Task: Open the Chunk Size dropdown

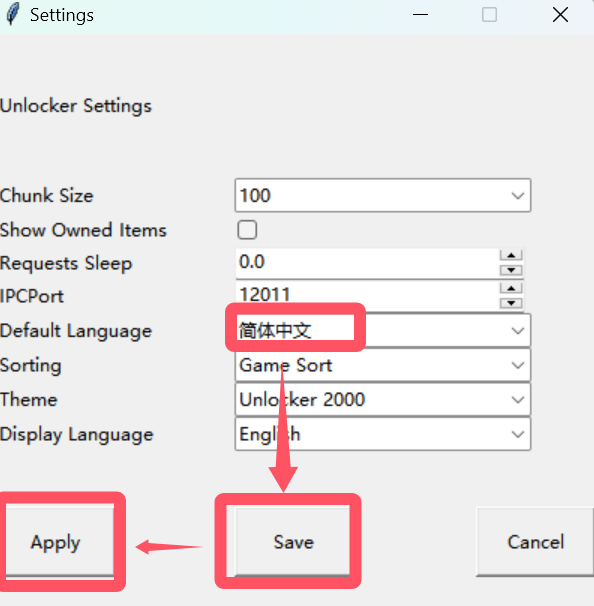Action: 383,195
